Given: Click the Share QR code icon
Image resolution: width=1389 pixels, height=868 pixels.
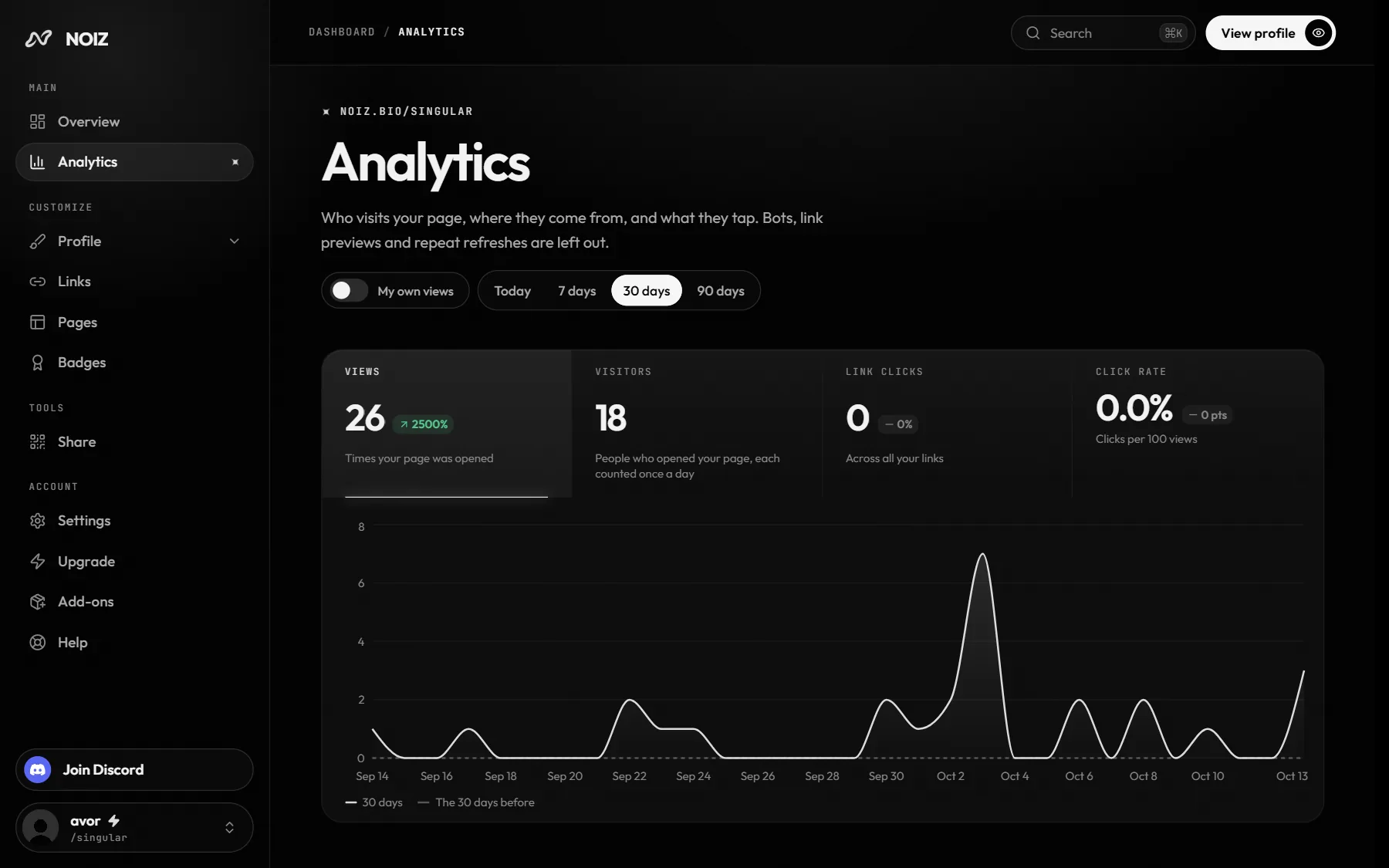Looking at the screenshot, I should point(37,441).
